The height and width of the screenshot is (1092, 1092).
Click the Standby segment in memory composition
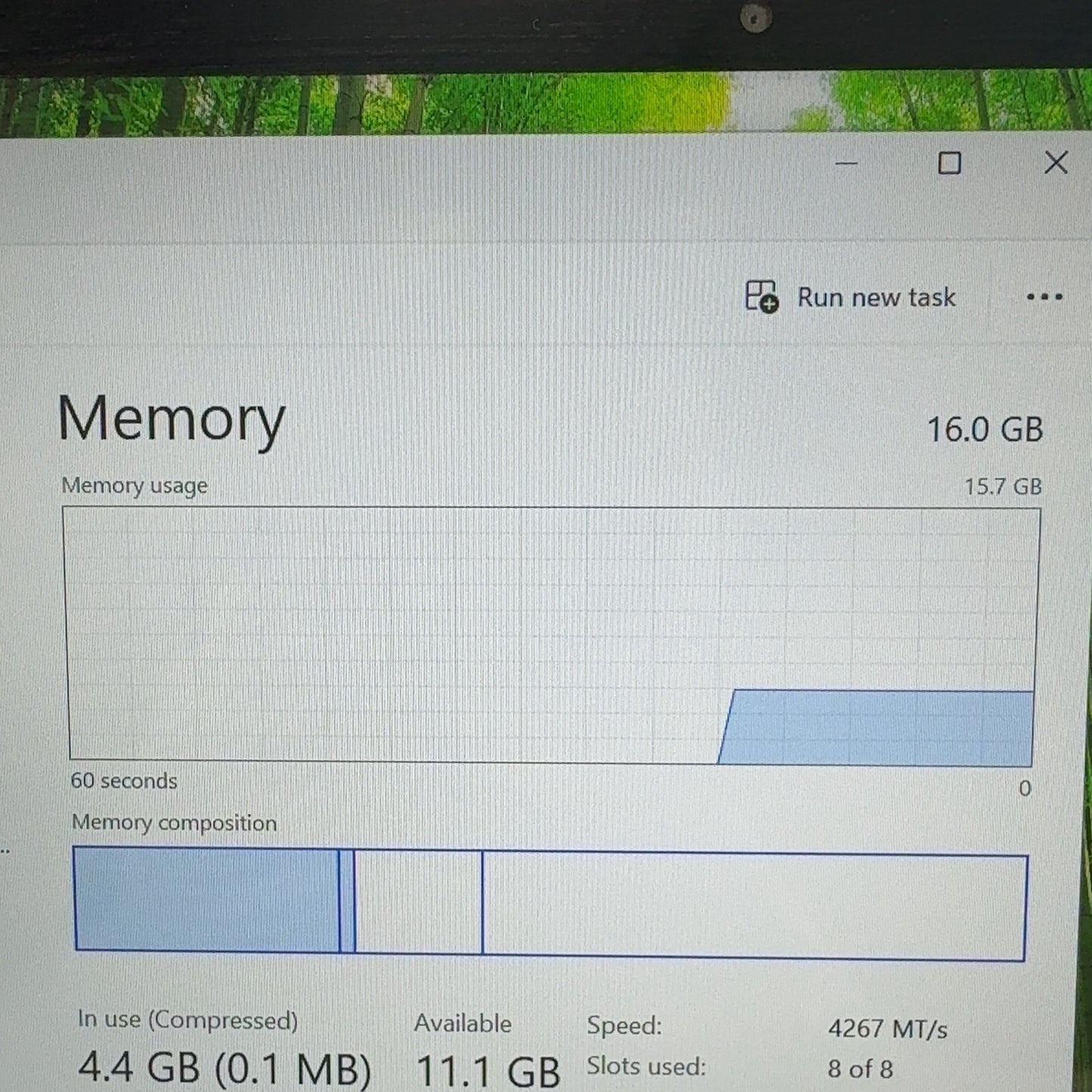(x=418, y=902)
